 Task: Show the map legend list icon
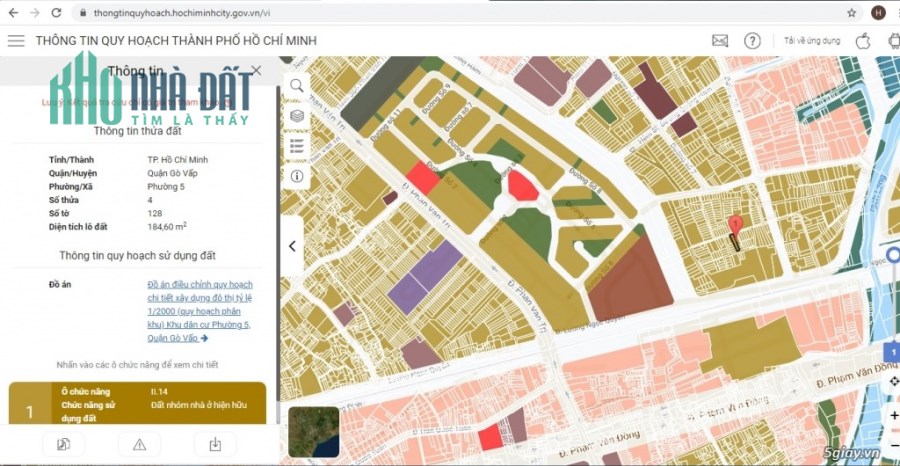tap(297, 146)
